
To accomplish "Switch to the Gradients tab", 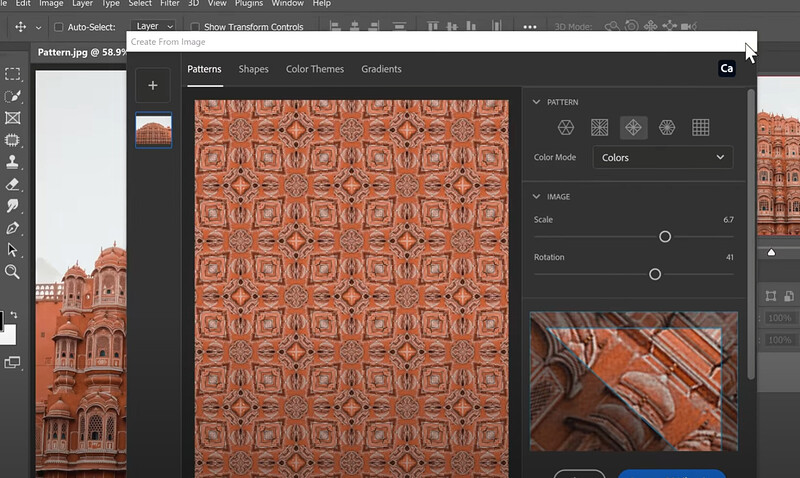I will pyautogui.click(x=381, y=69).
